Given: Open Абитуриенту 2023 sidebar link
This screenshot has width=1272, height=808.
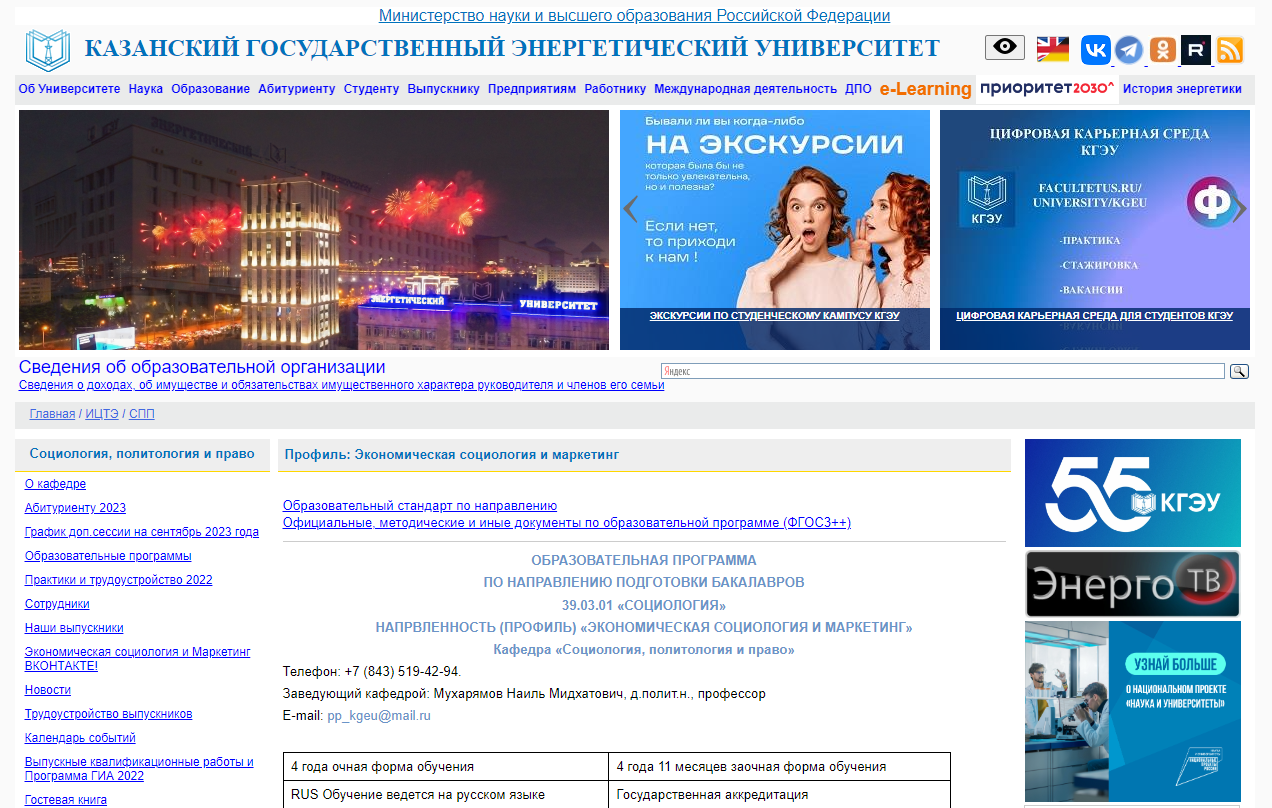Looking at the screenshot, I should [x=75, y=508].
